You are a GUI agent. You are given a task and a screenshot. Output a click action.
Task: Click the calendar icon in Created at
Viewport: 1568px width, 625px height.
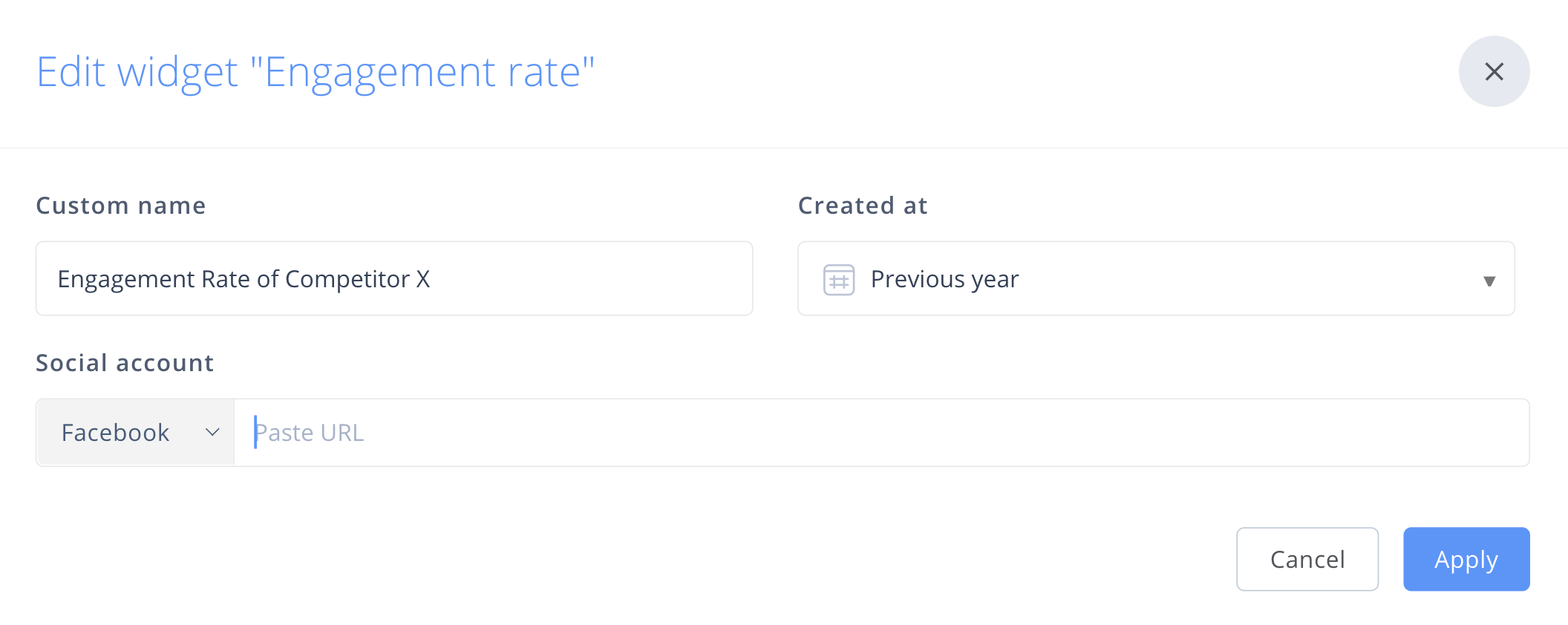(839, 280)
